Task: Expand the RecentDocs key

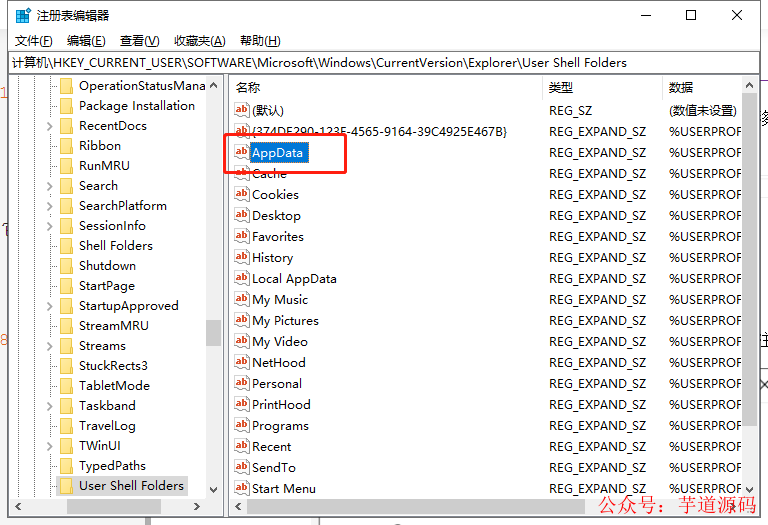Action: point(49,126)
